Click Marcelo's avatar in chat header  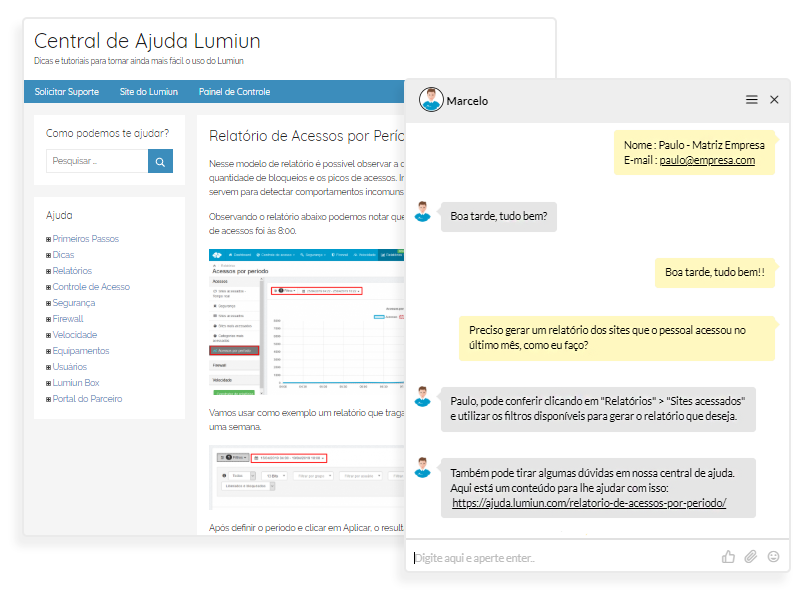coord(431,99)
